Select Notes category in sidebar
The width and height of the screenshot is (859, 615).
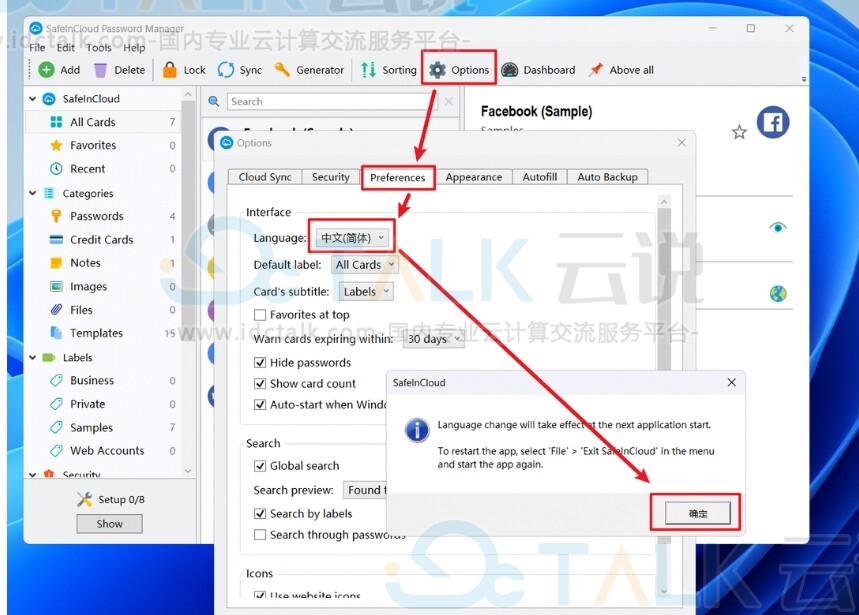pos(103,263)
